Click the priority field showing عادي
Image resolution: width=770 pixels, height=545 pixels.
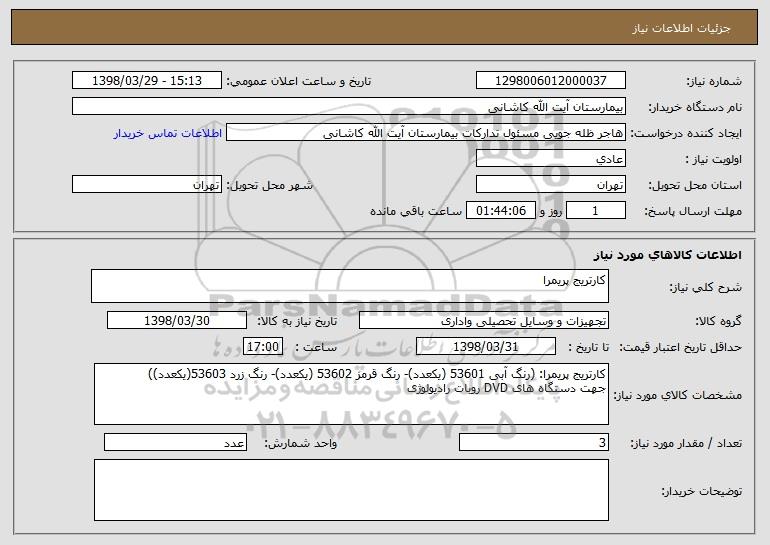[x=550, y=159]
